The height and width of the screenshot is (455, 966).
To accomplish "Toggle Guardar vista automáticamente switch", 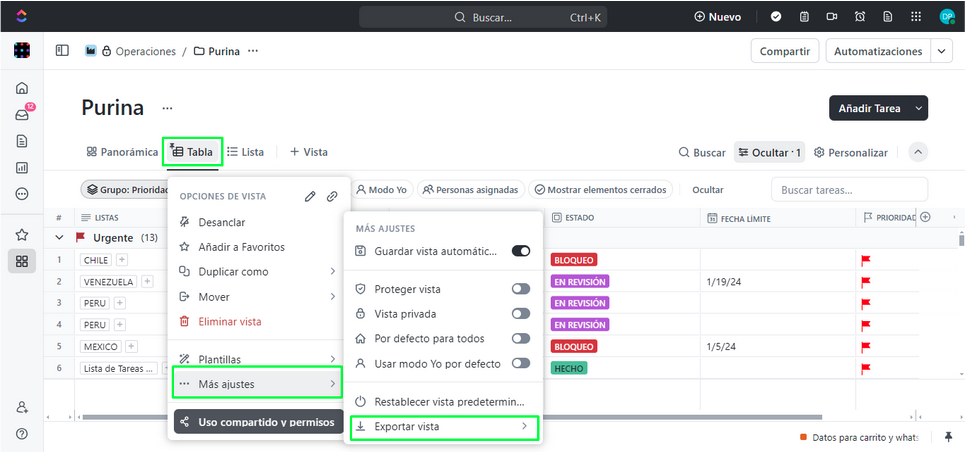I will (520, 251).
